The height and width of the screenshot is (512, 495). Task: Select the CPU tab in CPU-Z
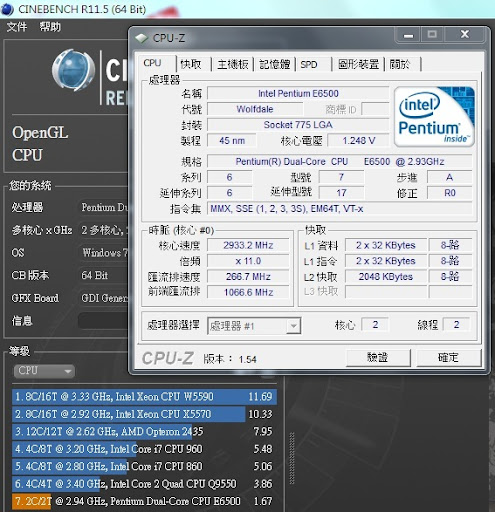[153, 63]
